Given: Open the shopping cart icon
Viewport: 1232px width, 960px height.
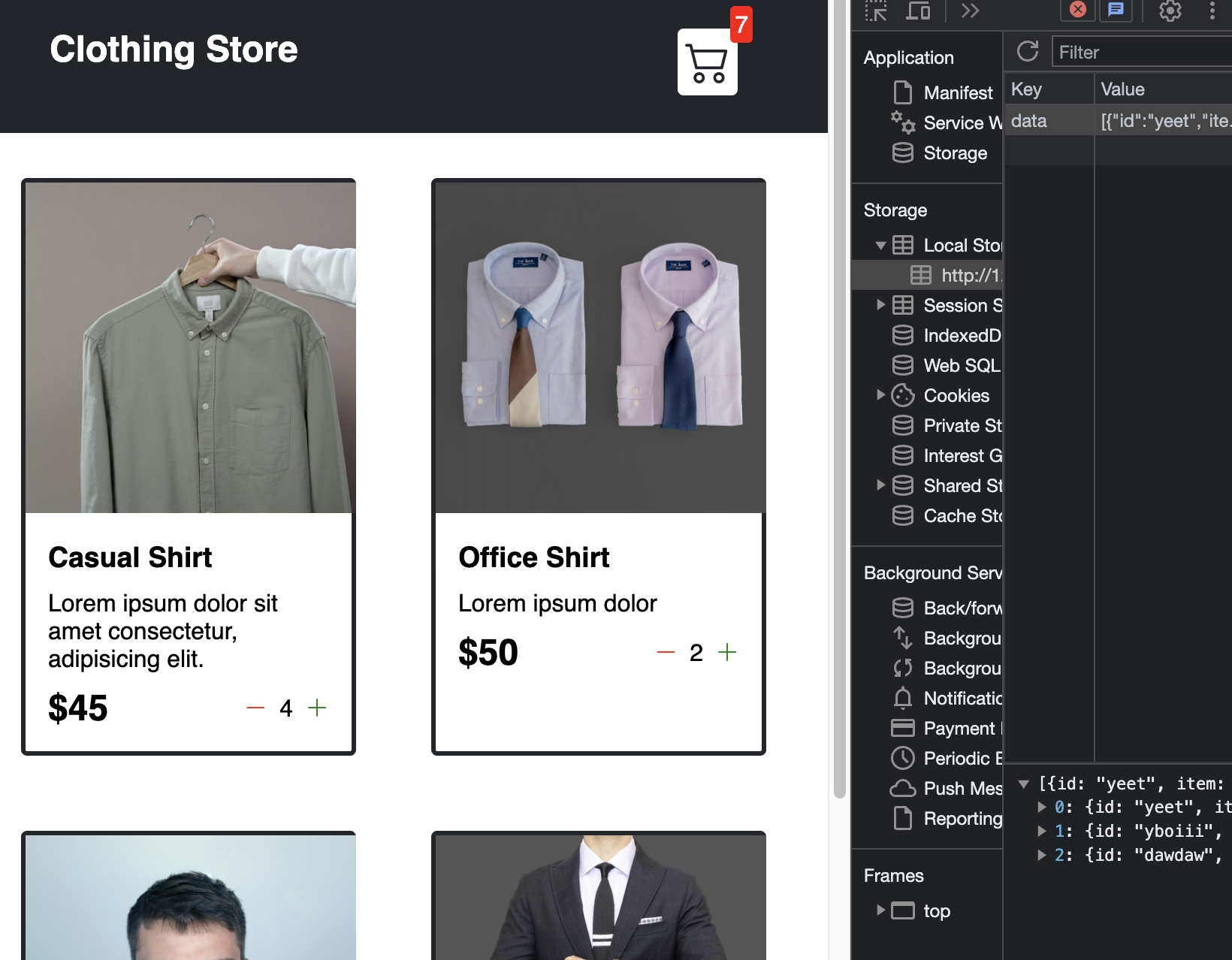Looking at the screenshot, I should pos(707,63).
